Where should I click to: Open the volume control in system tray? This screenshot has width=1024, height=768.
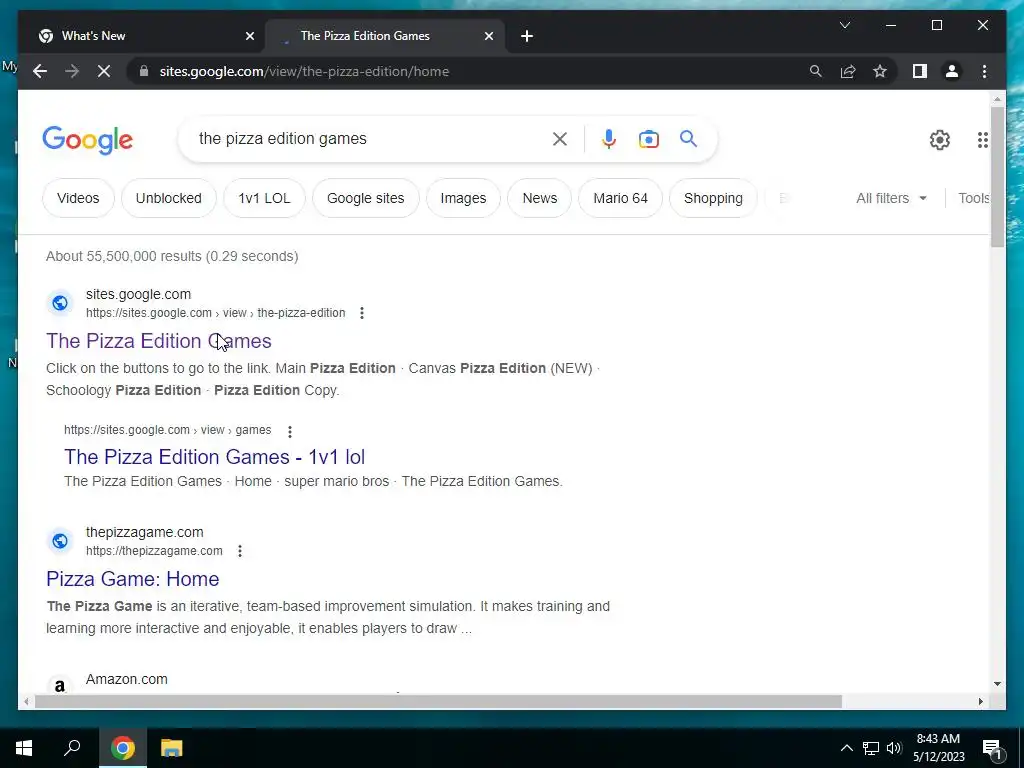click(894, 748)
